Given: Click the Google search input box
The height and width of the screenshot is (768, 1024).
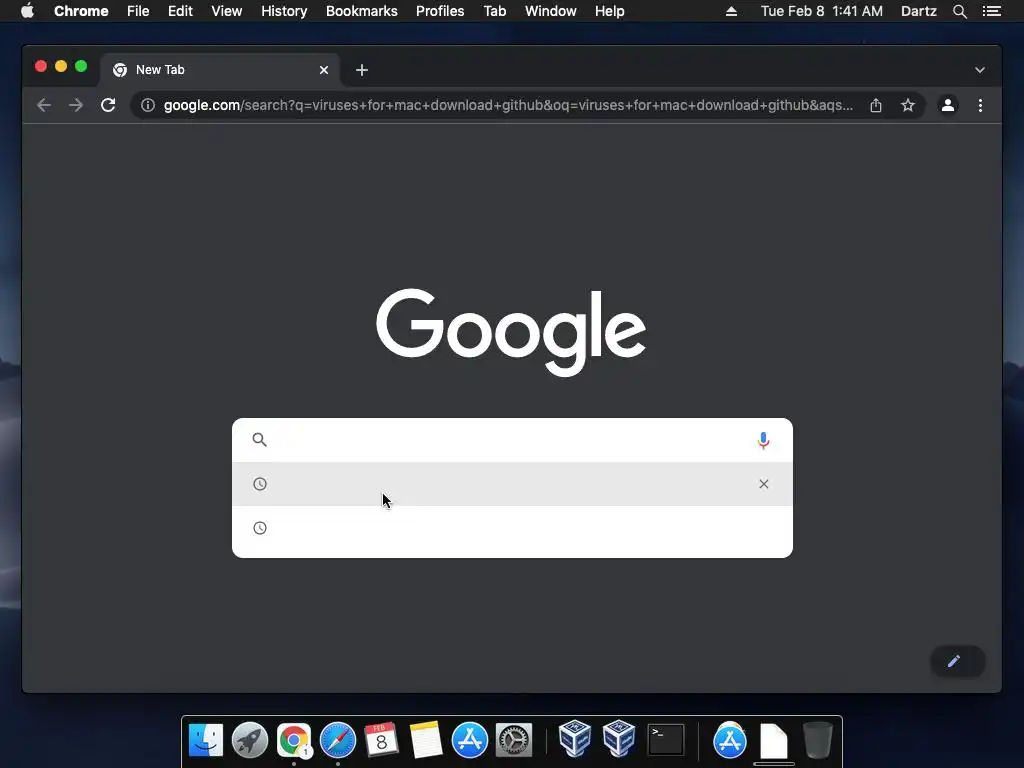Looking at the screenshot, I should pyautogui.click(x=513, y=440).
